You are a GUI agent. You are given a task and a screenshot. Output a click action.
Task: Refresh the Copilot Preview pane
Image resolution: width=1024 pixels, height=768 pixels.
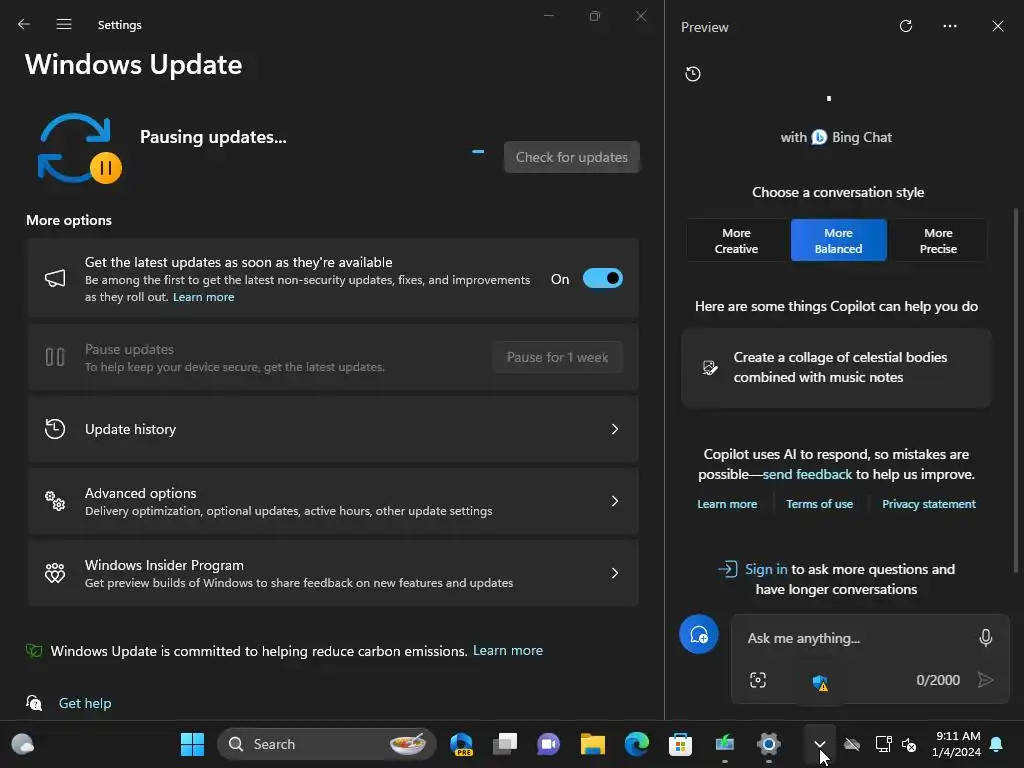click(x=906, y=26)
